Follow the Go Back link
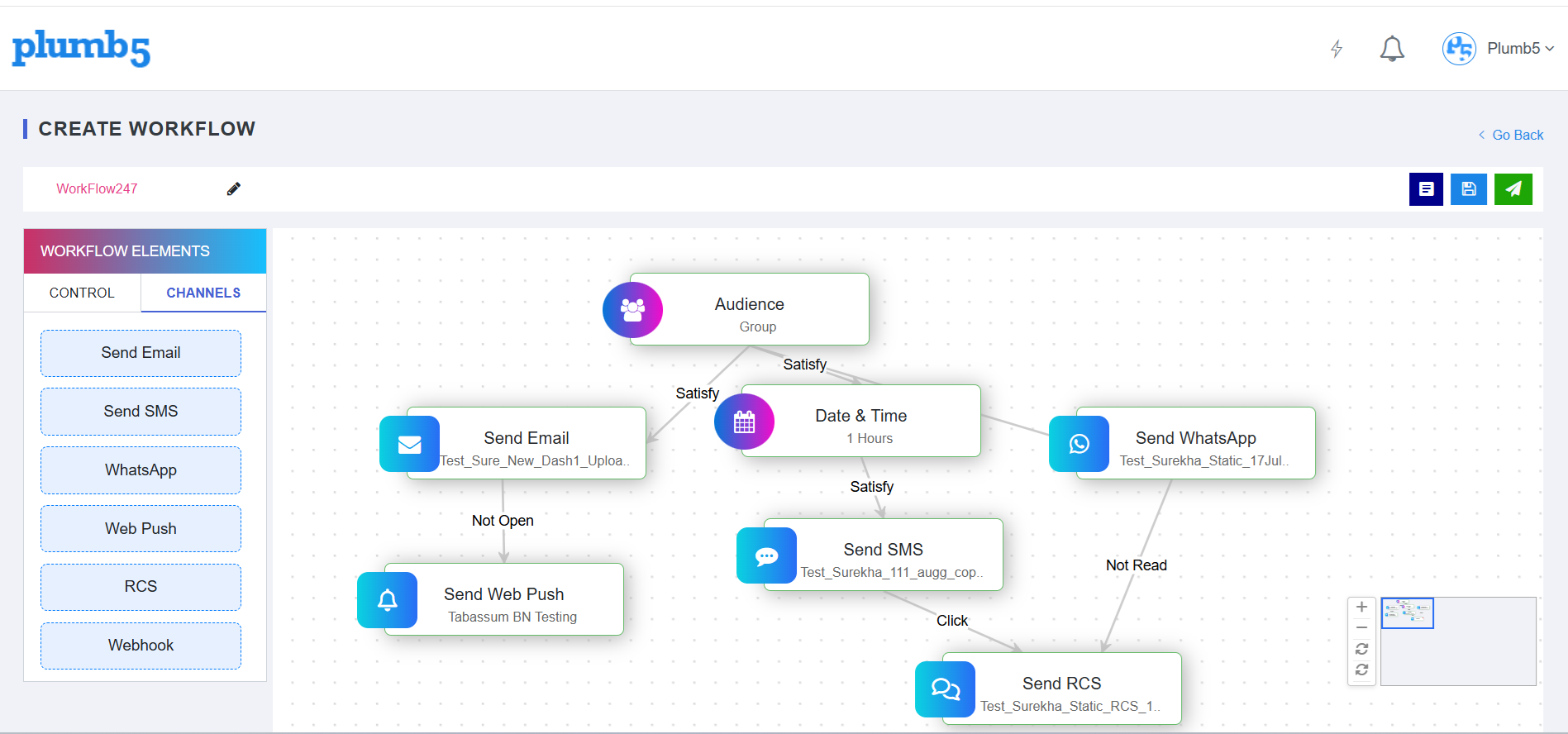This screenshot has width=1568, height=734. (x=1511, y=135)
